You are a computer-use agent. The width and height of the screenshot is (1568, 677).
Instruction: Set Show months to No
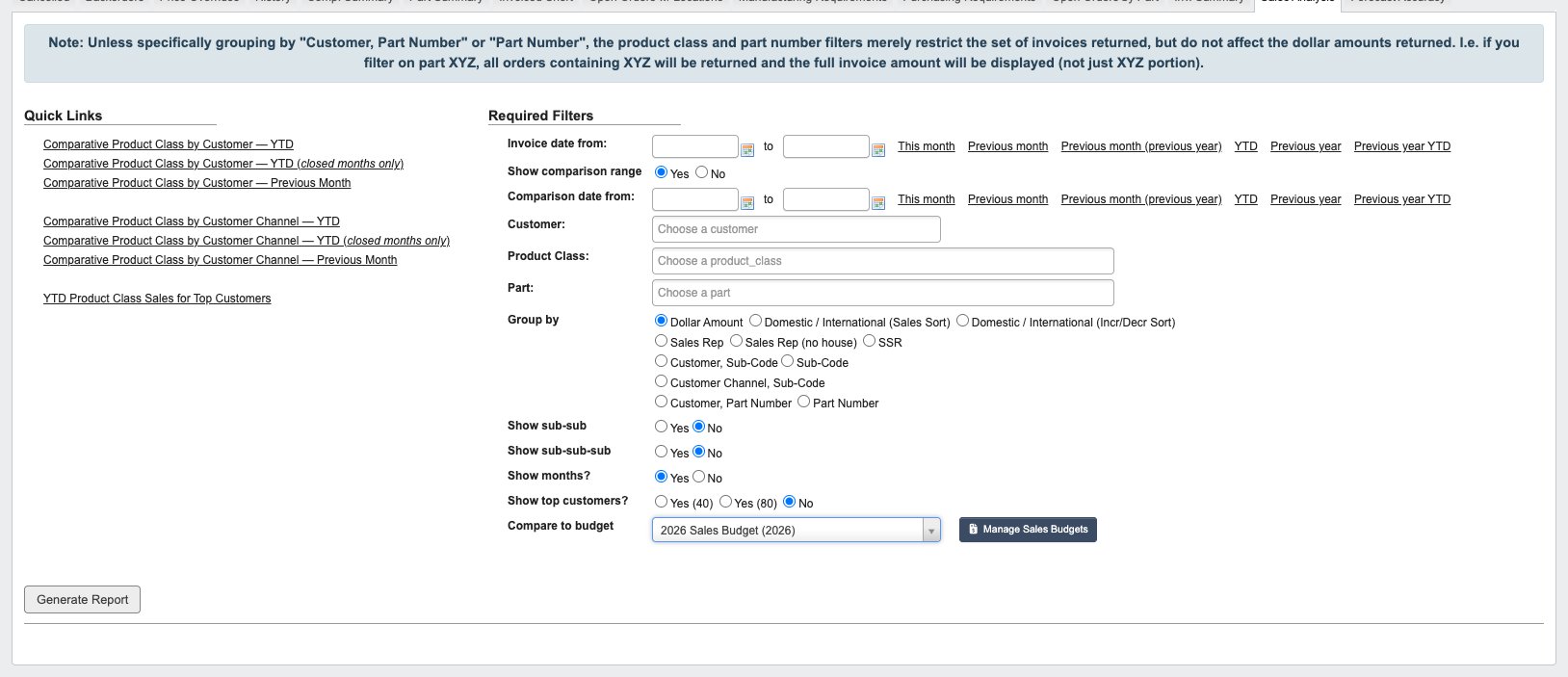pos(698,477)
